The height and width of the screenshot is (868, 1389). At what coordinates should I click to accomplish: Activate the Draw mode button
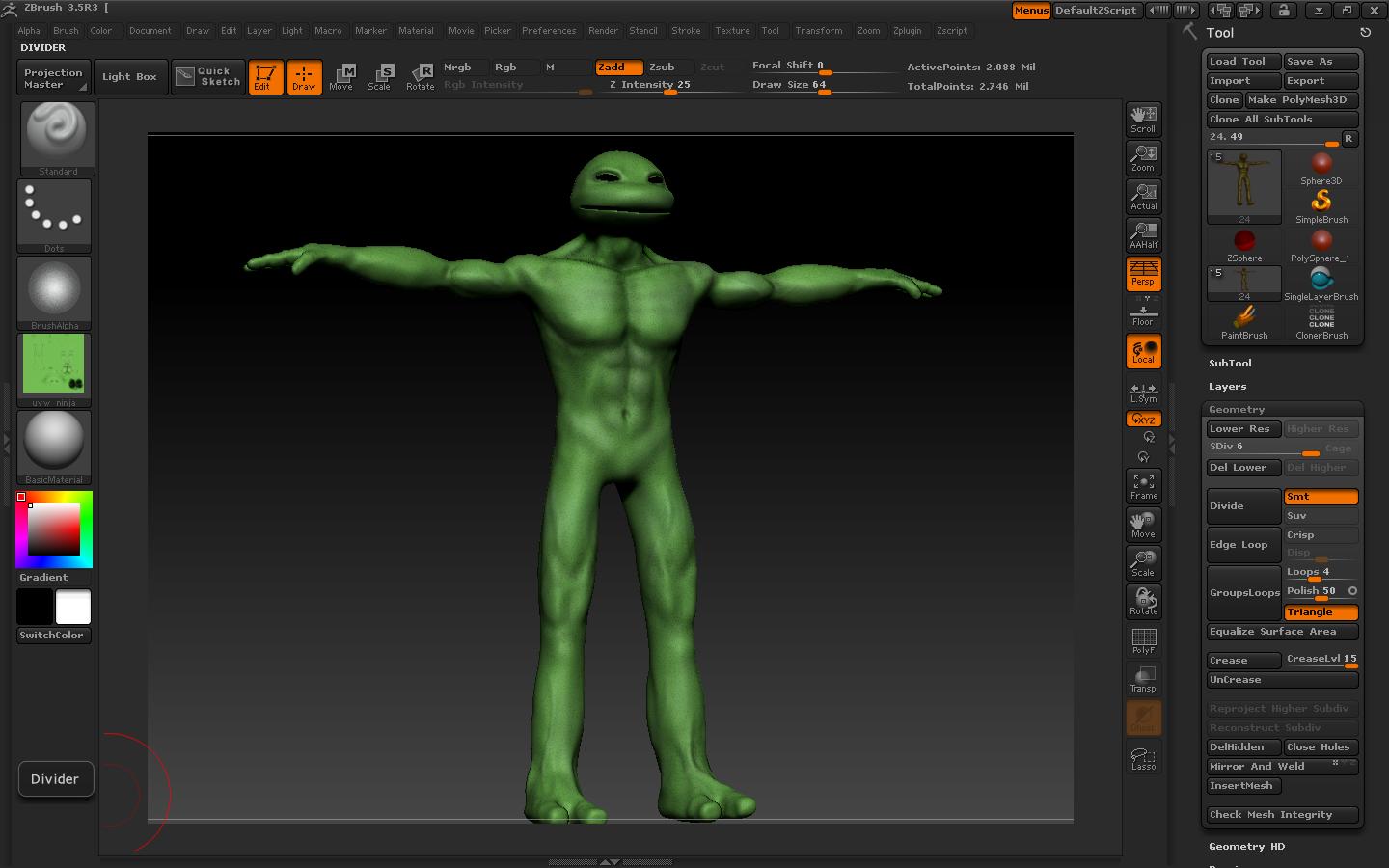(x=304, y=76)
